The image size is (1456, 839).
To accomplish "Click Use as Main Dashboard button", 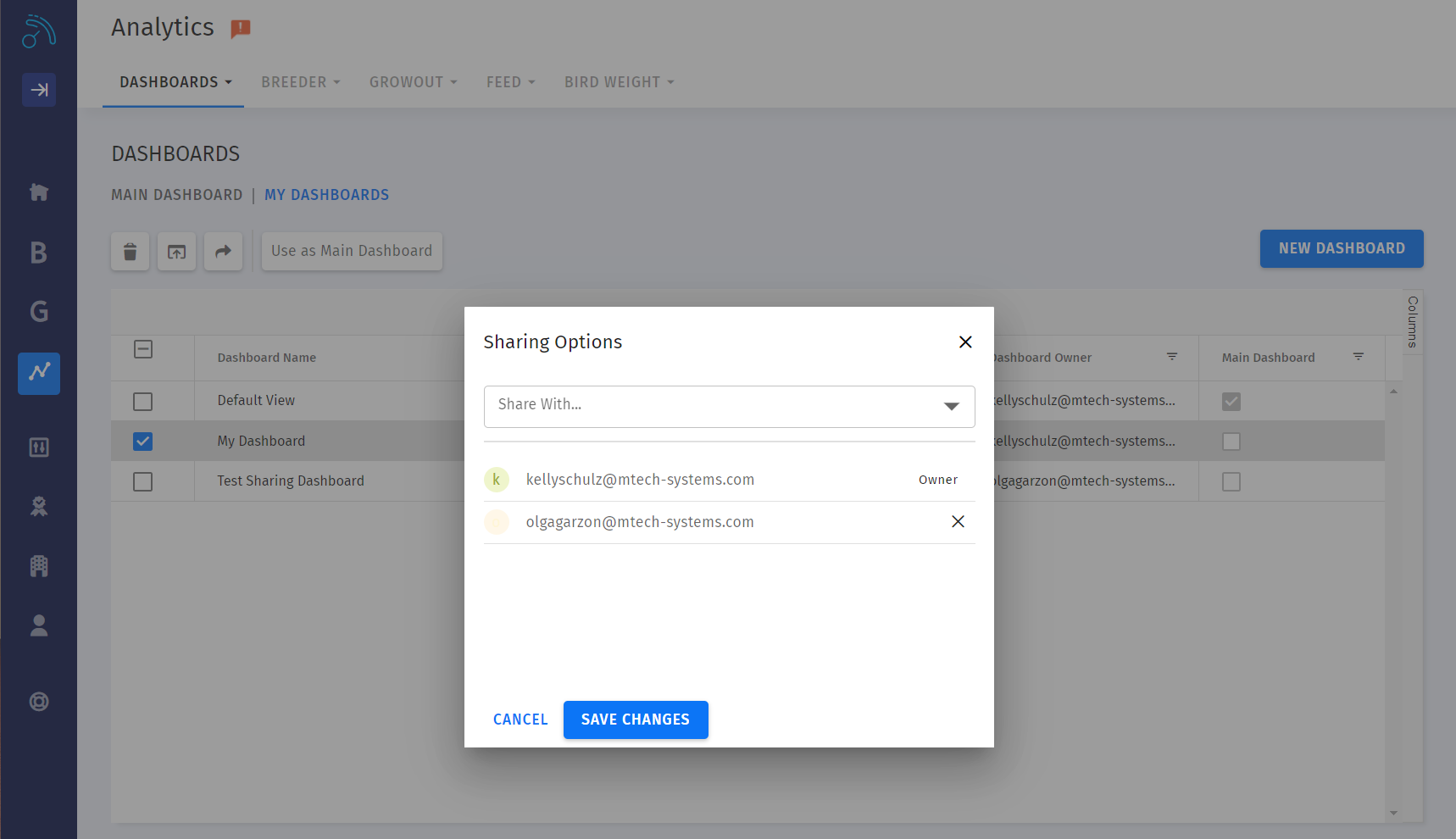I will click(x=352, y=252).
